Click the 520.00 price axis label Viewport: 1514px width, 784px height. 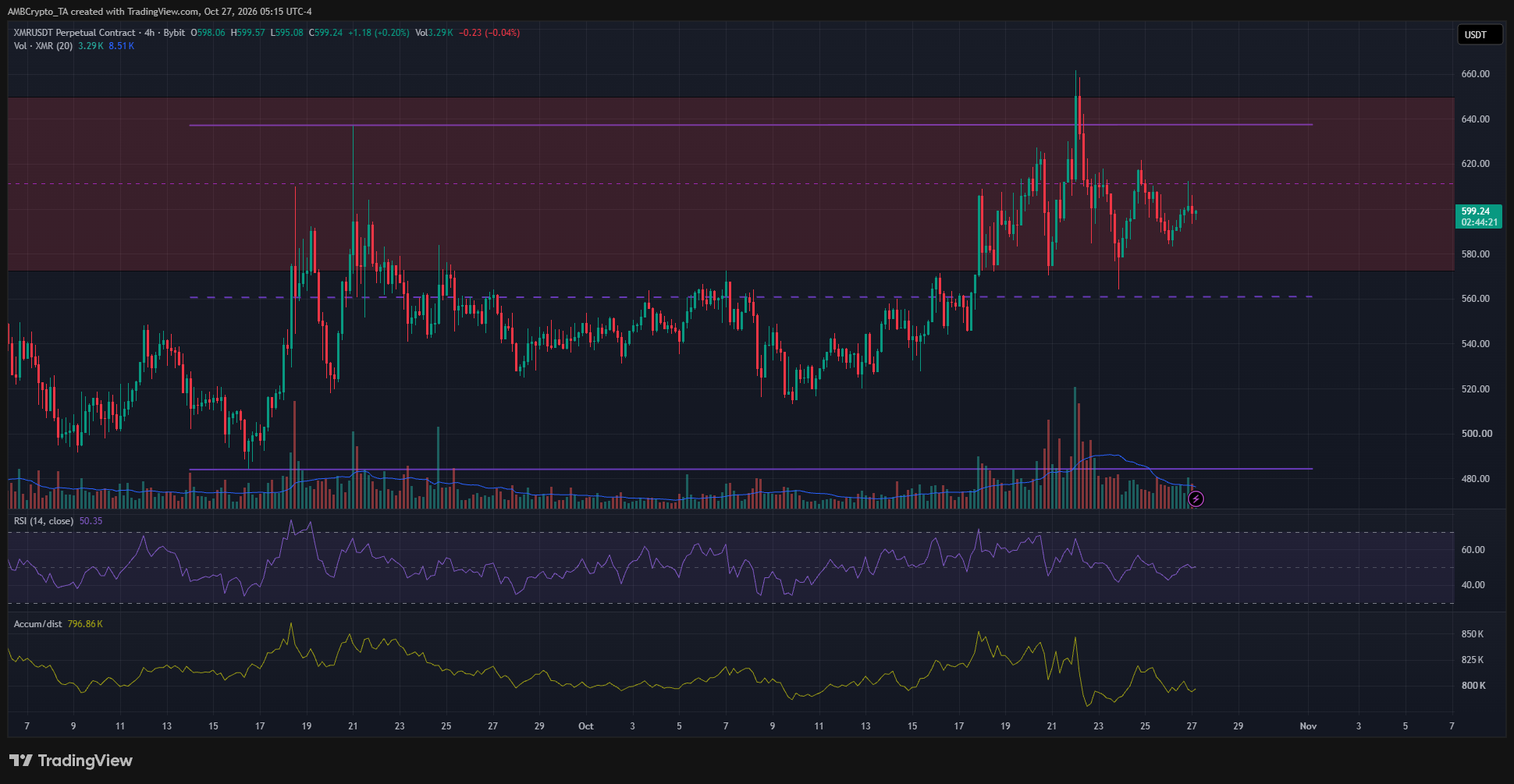(1476, 389)
